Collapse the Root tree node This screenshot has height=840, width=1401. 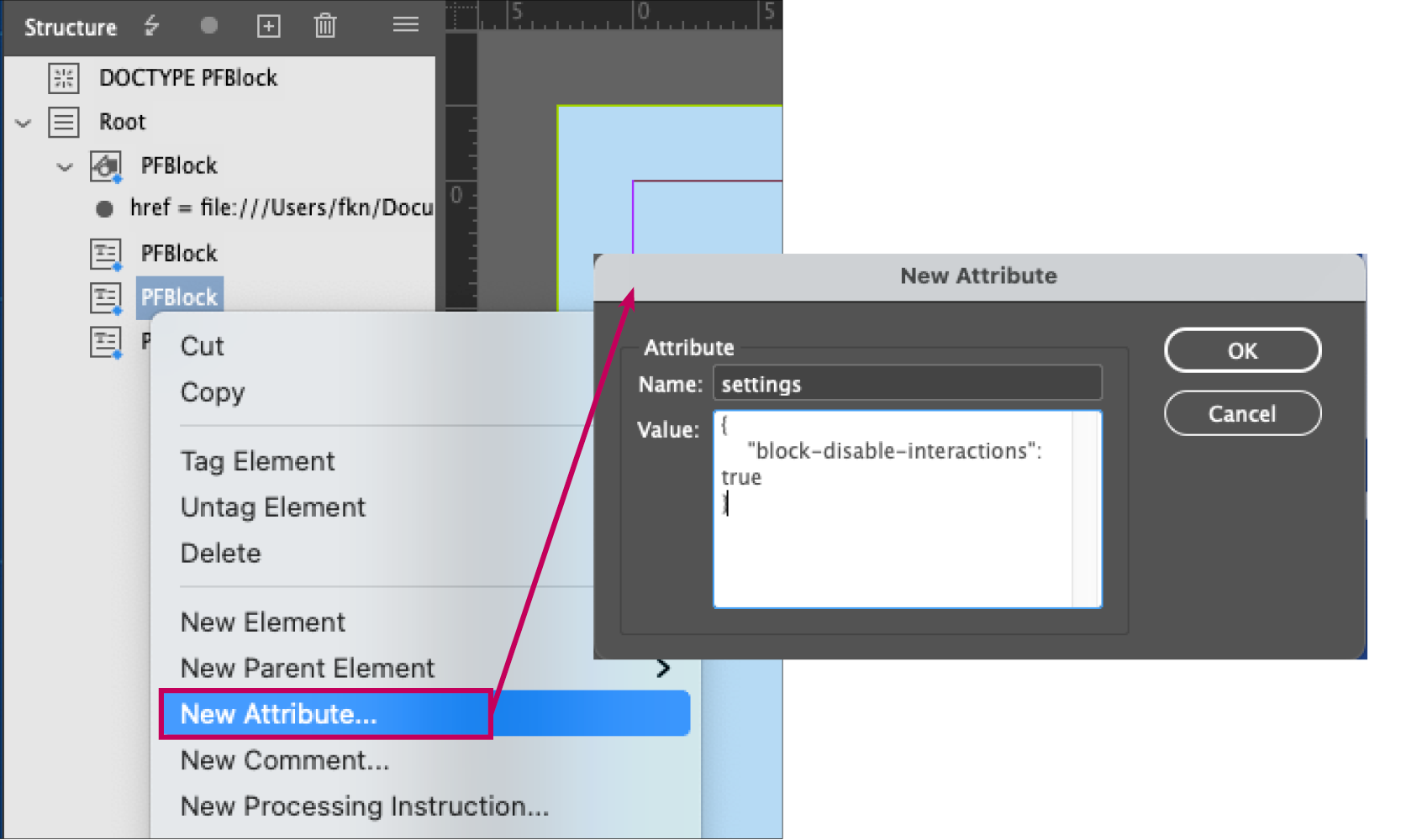(24, 123)
